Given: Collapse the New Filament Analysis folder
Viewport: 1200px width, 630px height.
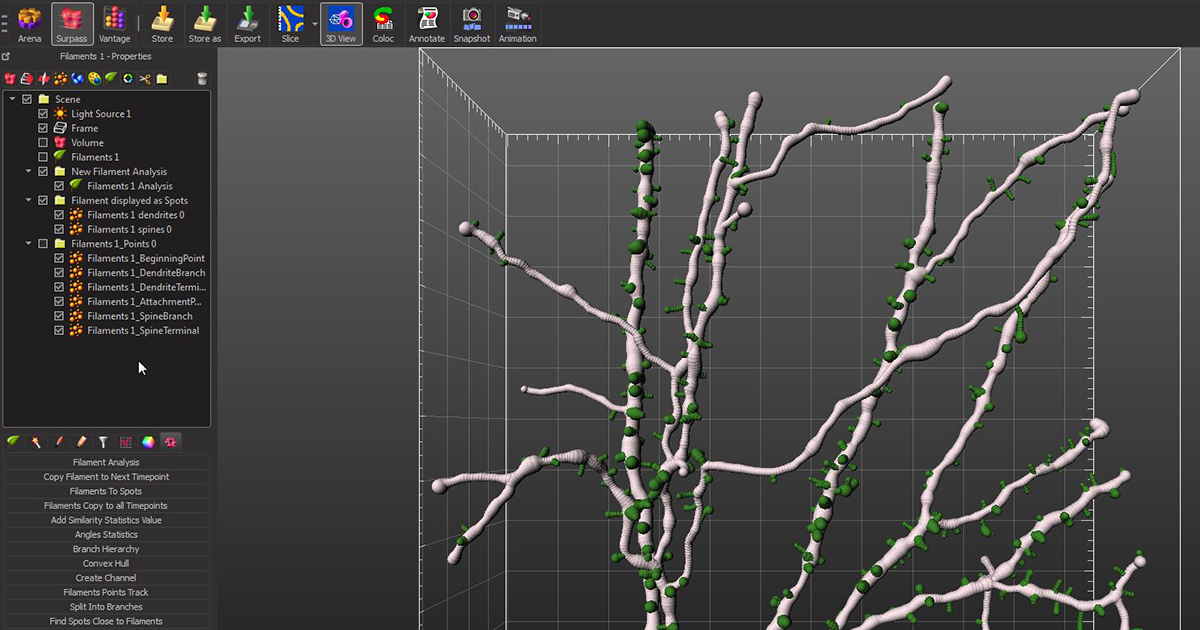Looking at the screenshot, I should 29,172.
